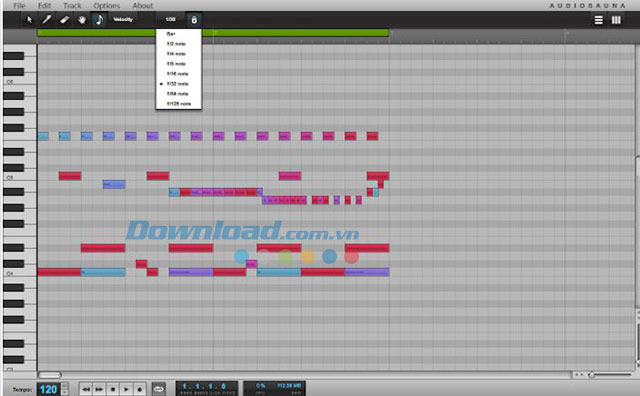Click the rewind transport button
This screenshot has height=396, width=640.
pyautogui.click(x=86, y=389)
